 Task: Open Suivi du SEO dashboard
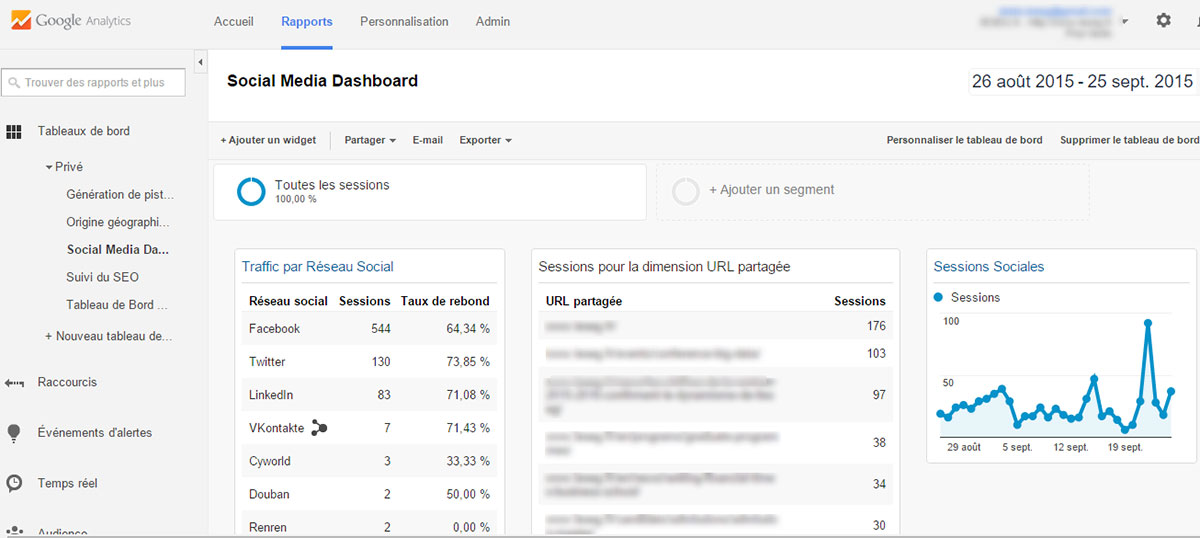tap(103, 277)
